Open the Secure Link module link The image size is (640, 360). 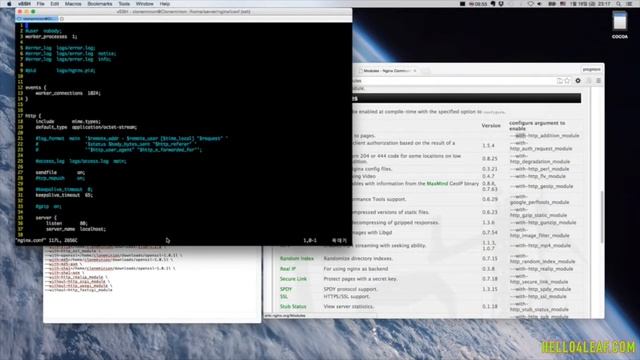293,279
